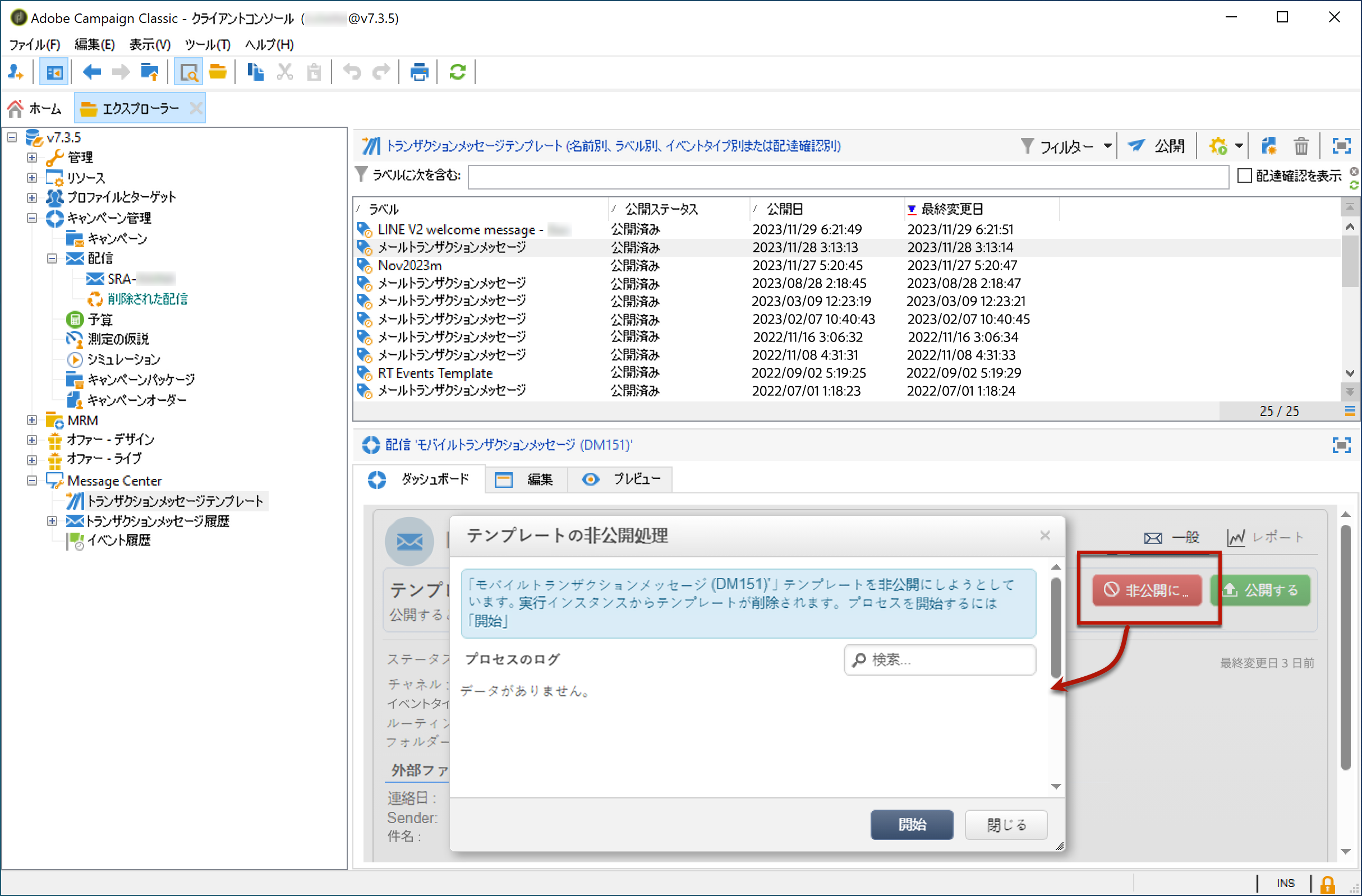Image resolution: width=1362 pixels, height=896 pixels.
Task: Toggle the navigation tree panel button
Action: point(54,72)
